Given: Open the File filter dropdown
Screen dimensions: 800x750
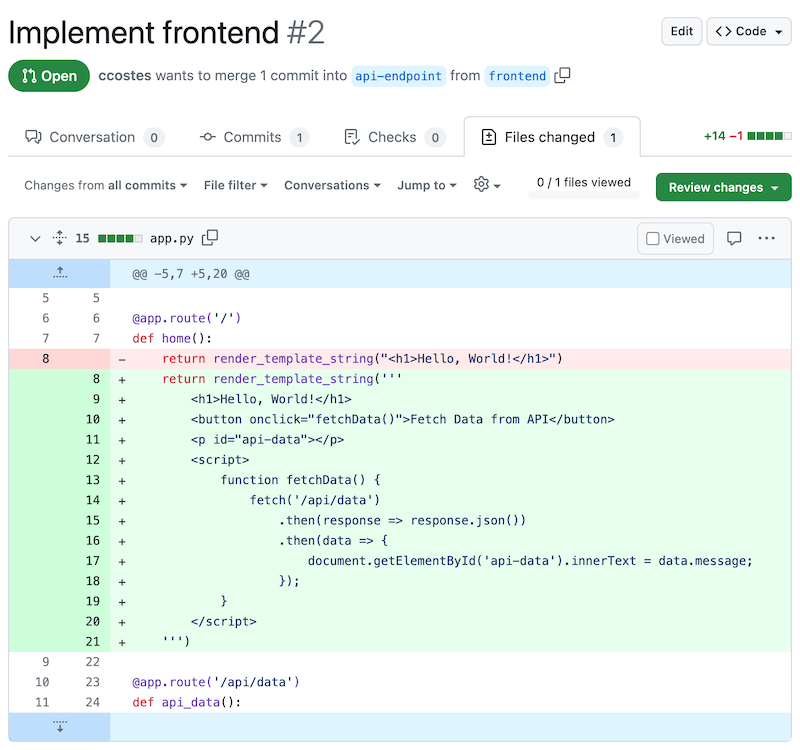Looking at the screenshot, I should pyautogui.click(x=235, y=185).
